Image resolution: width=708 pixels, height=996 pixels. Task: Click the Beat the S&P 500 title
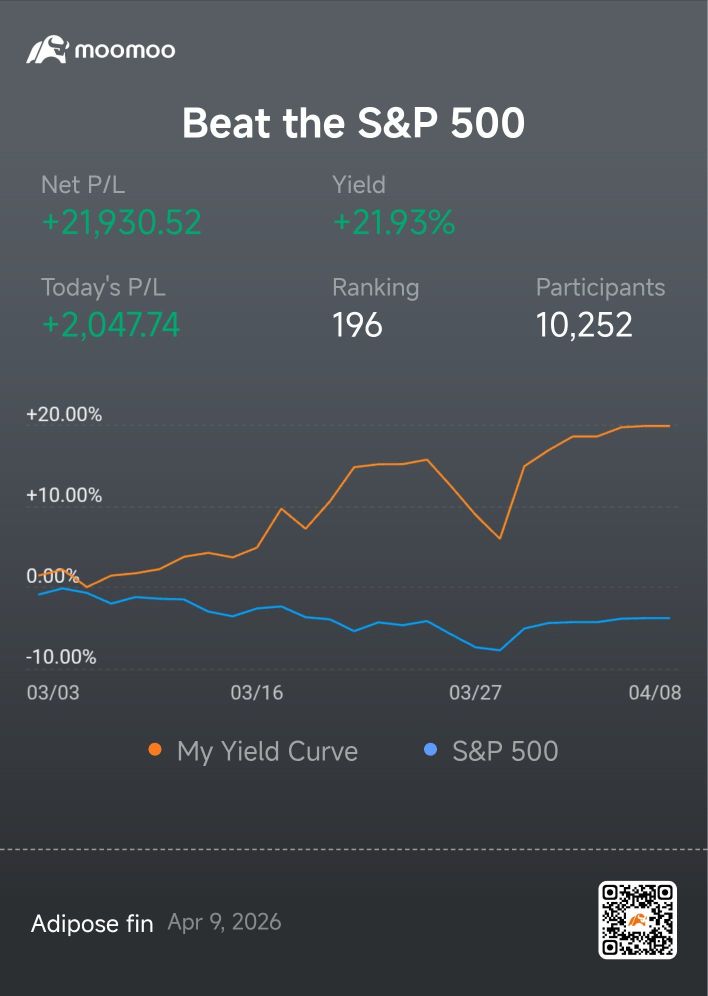tap(354, 123)
